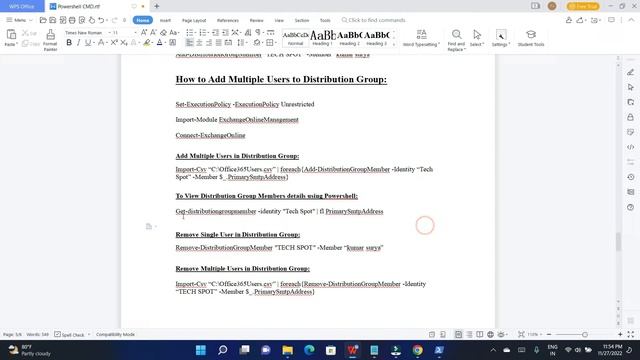Apply subscript formatting
Screen dimensions: 640x360
124,42
